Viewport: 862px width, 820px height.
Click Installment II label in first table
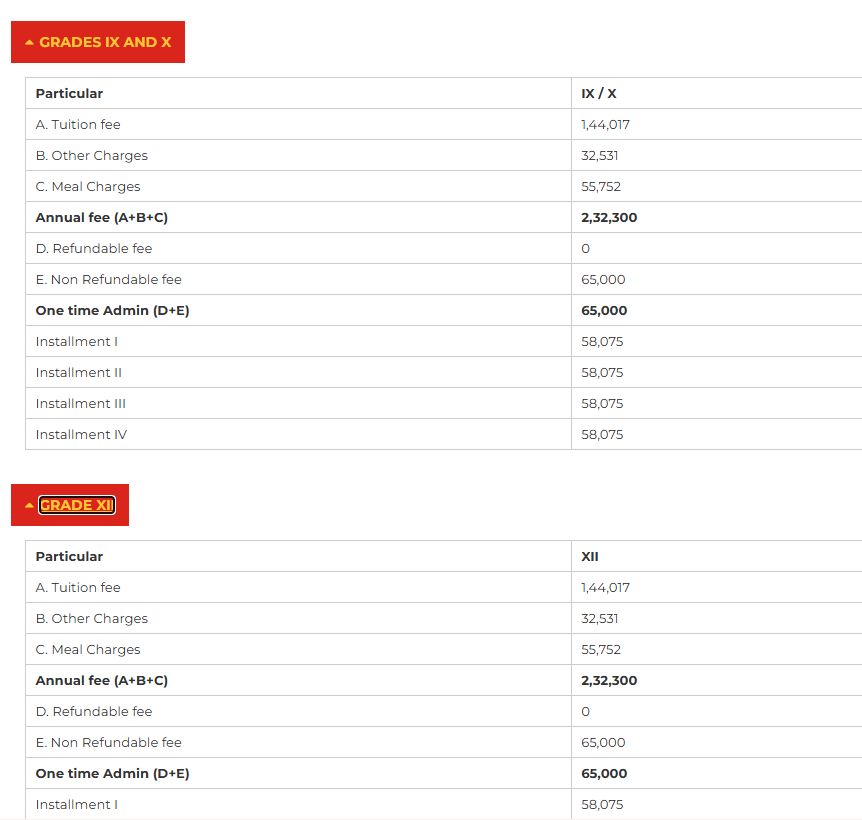tap(78, 372)
